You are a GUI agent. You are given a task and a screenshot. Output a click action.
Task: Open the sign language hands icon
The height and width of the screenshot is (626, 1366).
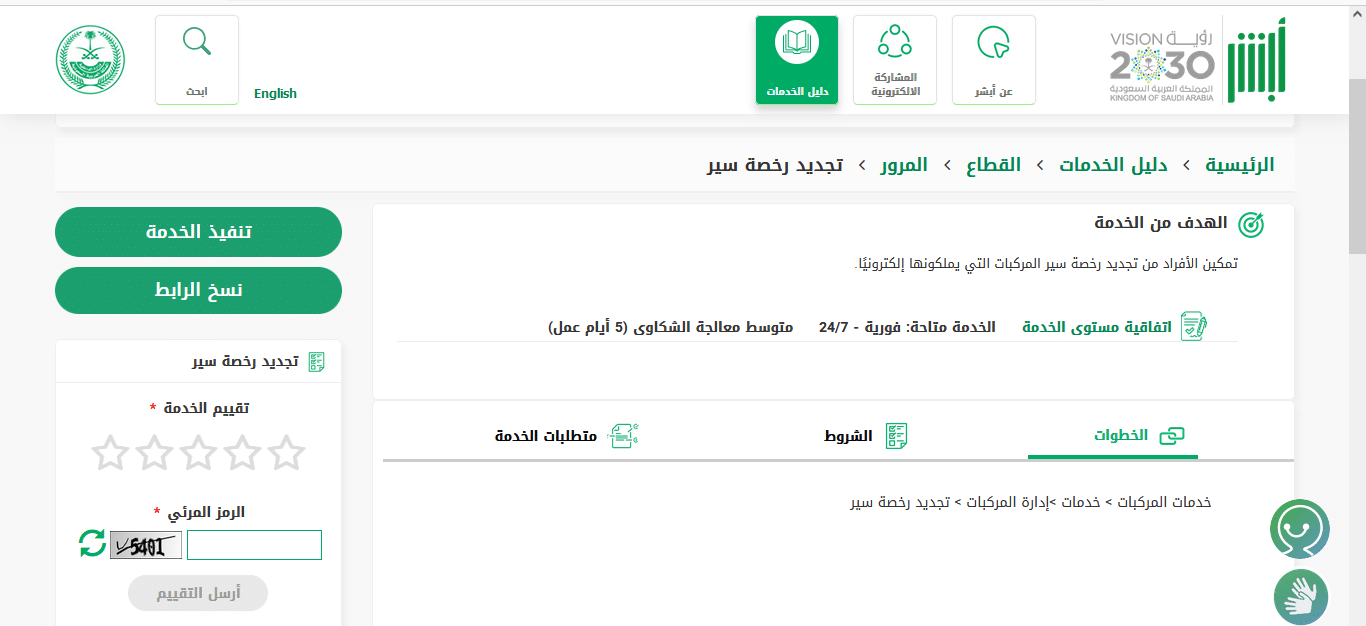pos(1301,597)
